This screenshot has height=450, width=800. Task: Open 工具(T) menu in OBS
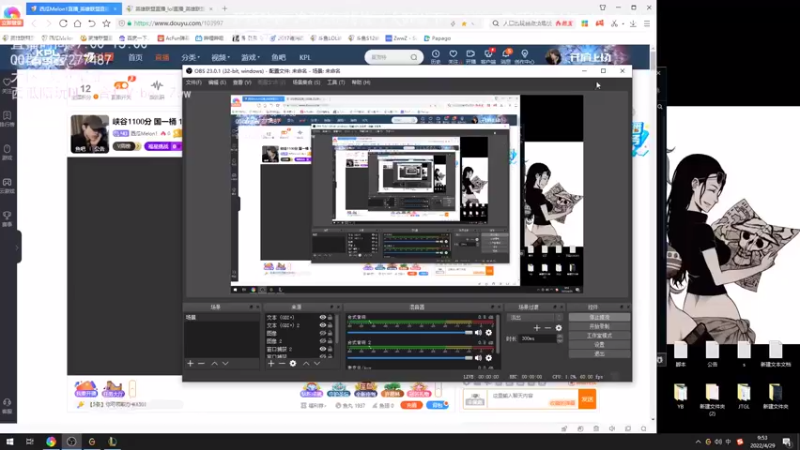point(336,82)
